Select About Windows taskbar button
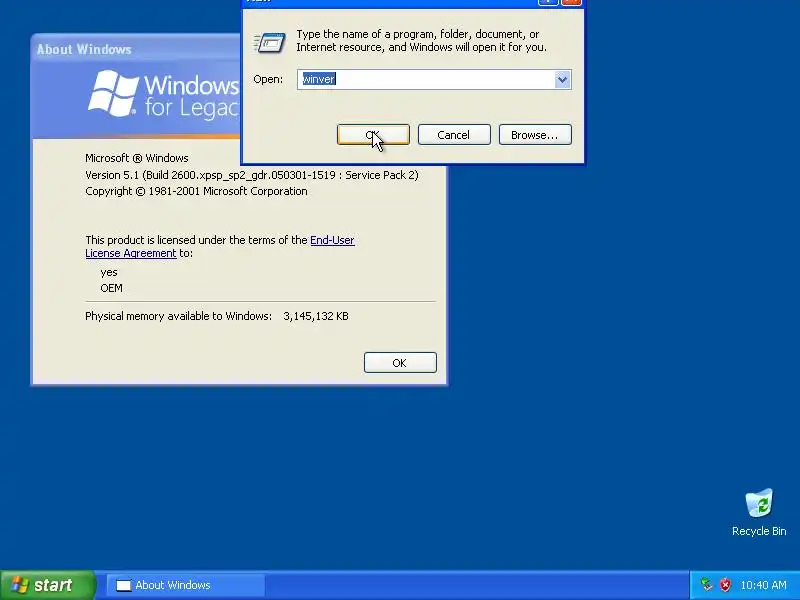 point(186,585)
